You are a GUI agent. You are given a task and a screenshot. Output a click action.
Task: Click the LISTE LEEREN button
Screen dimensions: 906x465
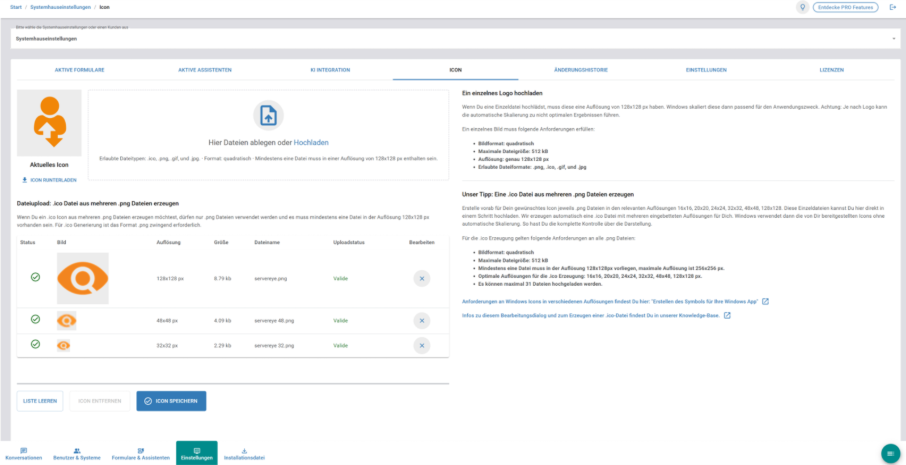[x=40, y=401]
